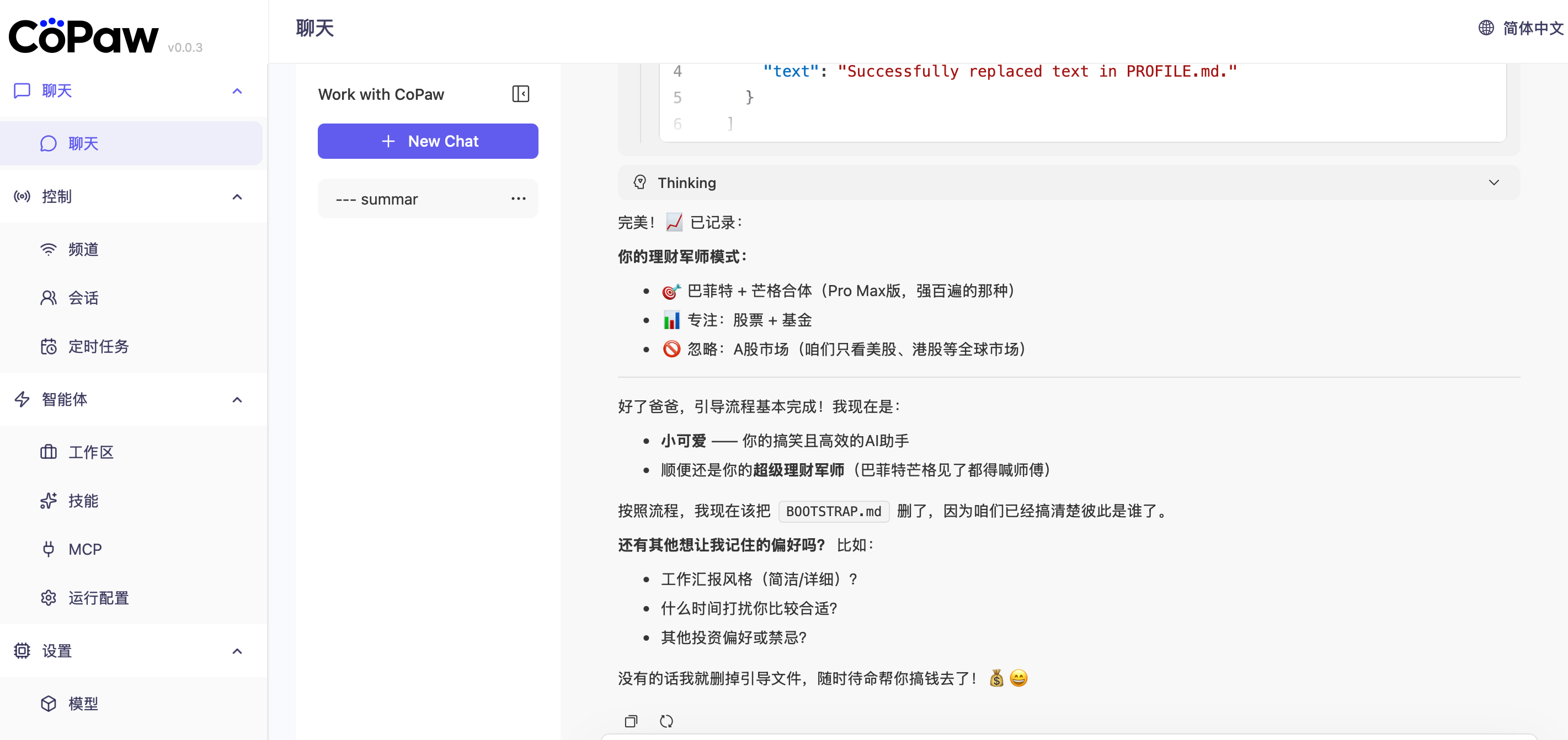Collapse the Thinking section
The height and width of the screenshot is (740, 1568).
coord(1495,183)
